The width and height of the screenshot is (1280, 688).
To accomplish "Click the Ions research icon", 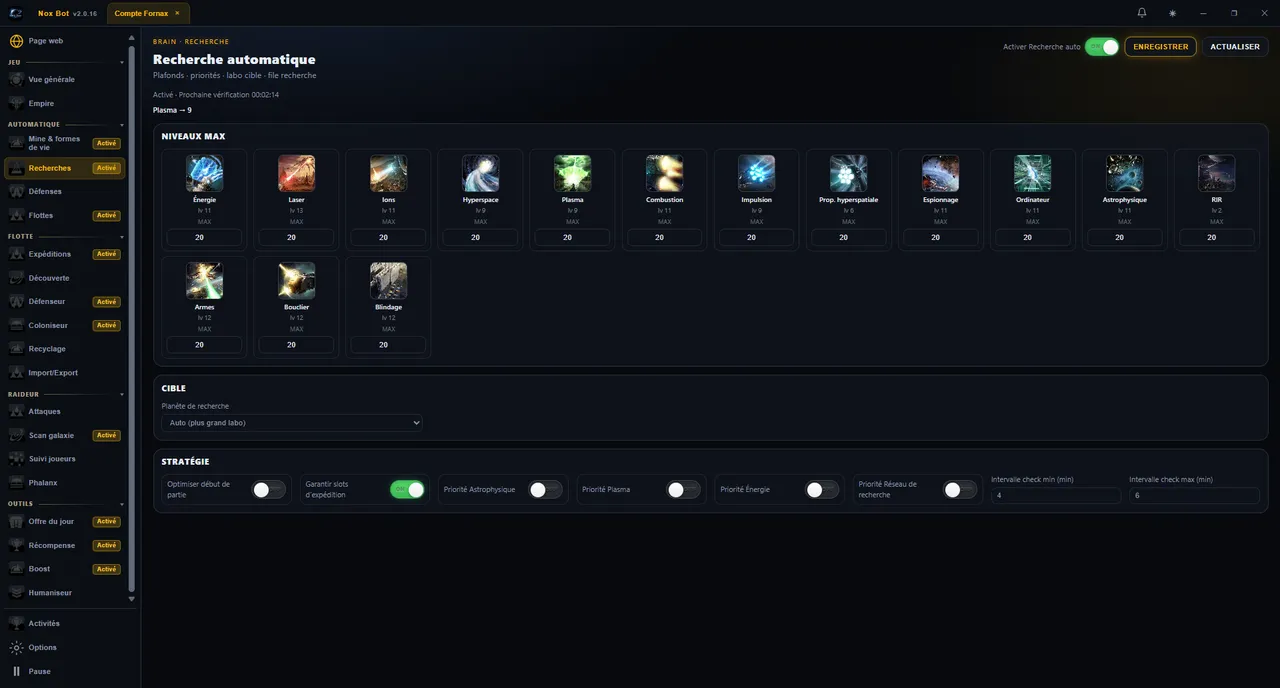I will (388, 173).
